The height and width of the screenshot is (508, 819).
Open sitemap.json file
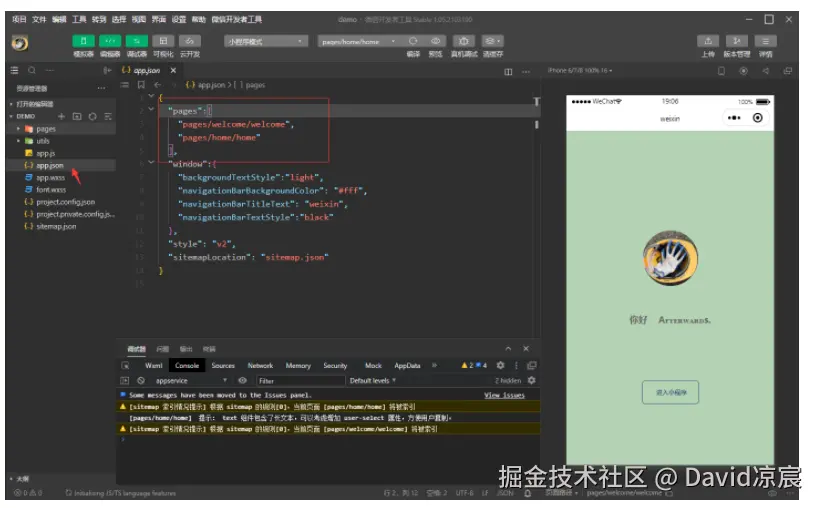[56, 227]
